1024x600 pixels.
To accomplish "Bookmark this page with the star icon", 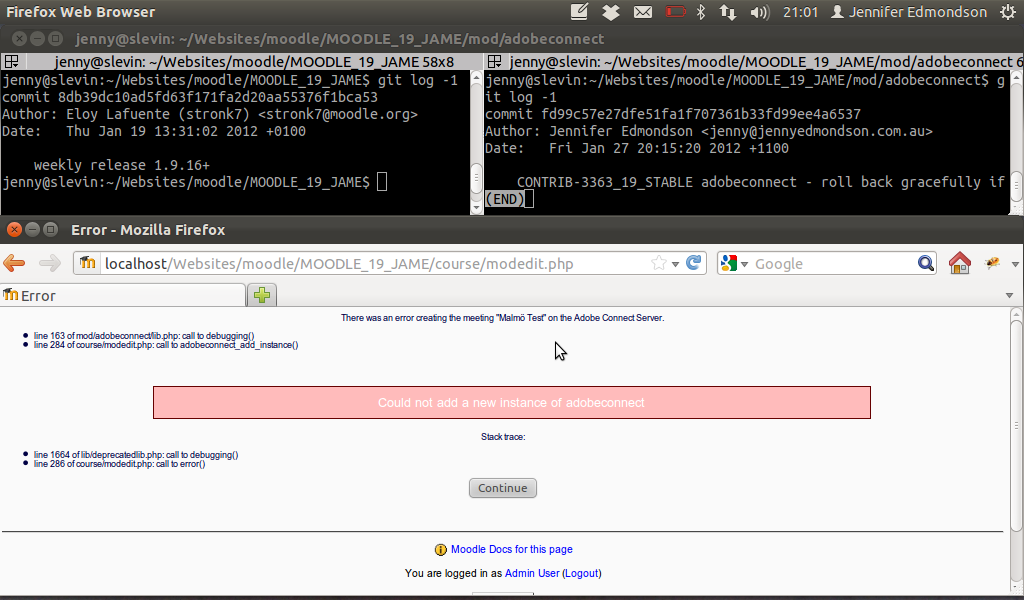I will (x=659, y=263).
